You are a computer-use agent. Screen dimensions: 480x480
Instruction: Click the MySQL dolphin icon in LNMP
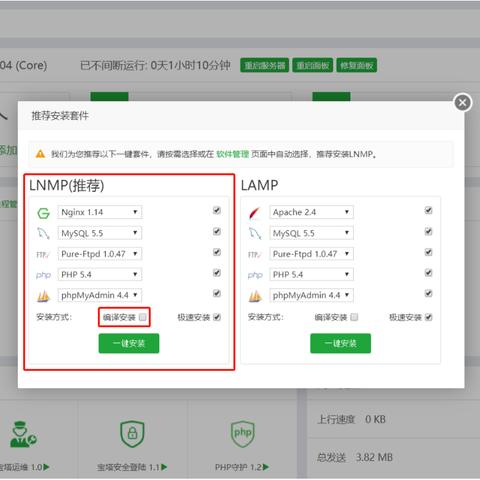click(x=43, y=233)
